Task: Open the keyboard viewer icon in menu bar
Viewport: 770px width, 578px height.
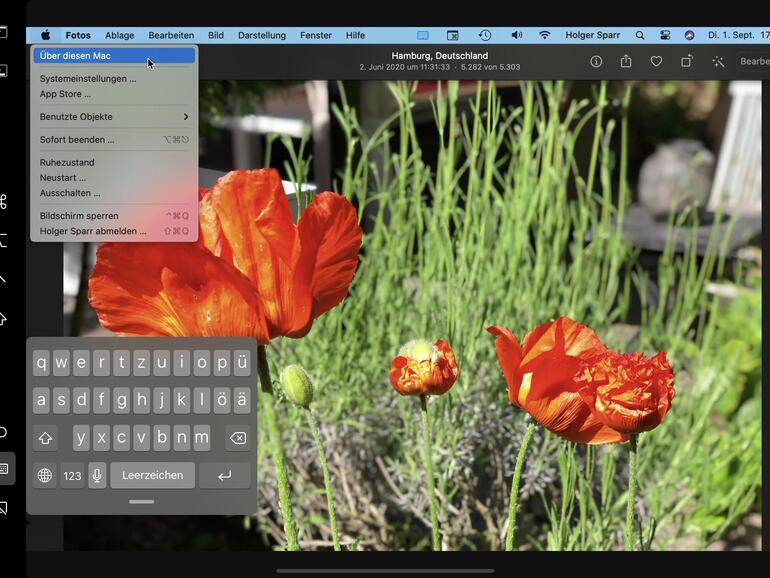Action: [452, 35]
